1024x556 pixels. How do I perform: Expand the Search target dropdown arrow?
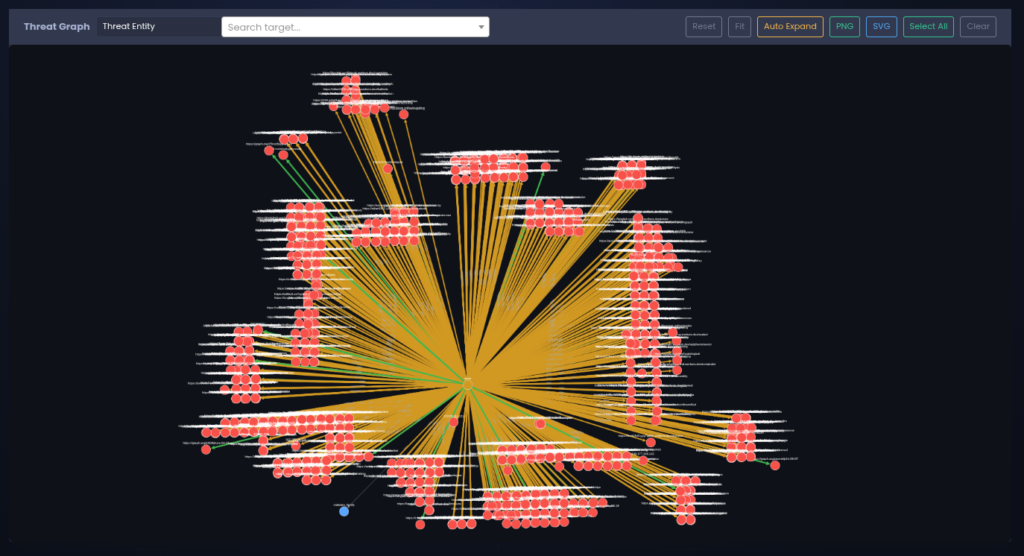click(x=481, y=27)
